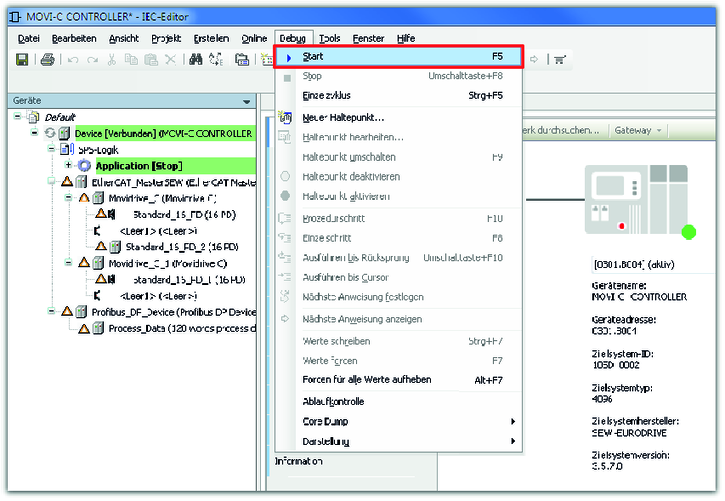Click the Save disk icon in toolbar
Image resolution: width=725 pixels, height=501 pixels.
pyautogui.click(x=22, y=60)
